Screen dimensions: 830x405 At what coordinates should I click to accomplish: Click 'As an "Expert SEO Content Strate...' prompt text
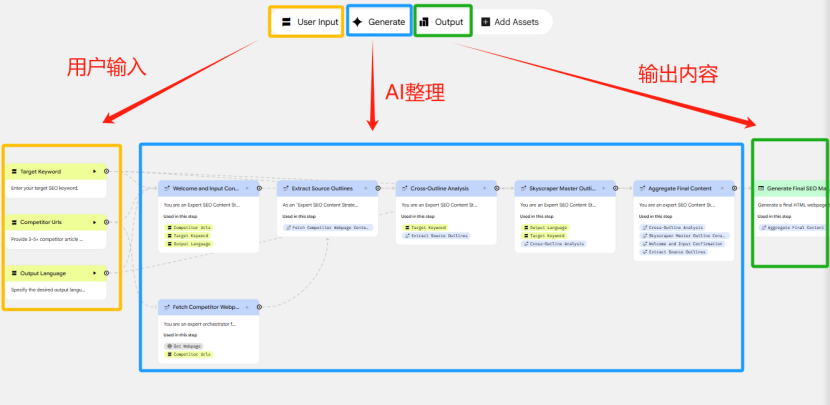tap(319, 205)
